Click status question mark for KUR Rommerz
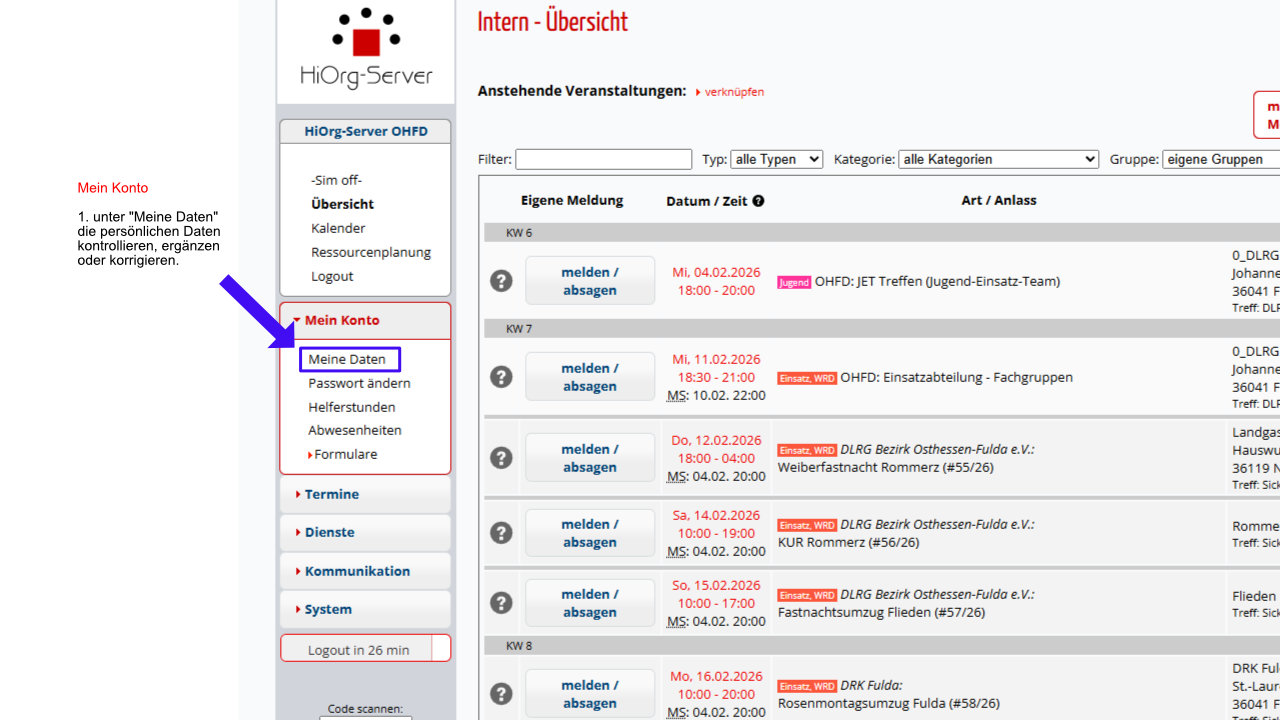This screenshot has width=1280, height=720. pos(501,533)
